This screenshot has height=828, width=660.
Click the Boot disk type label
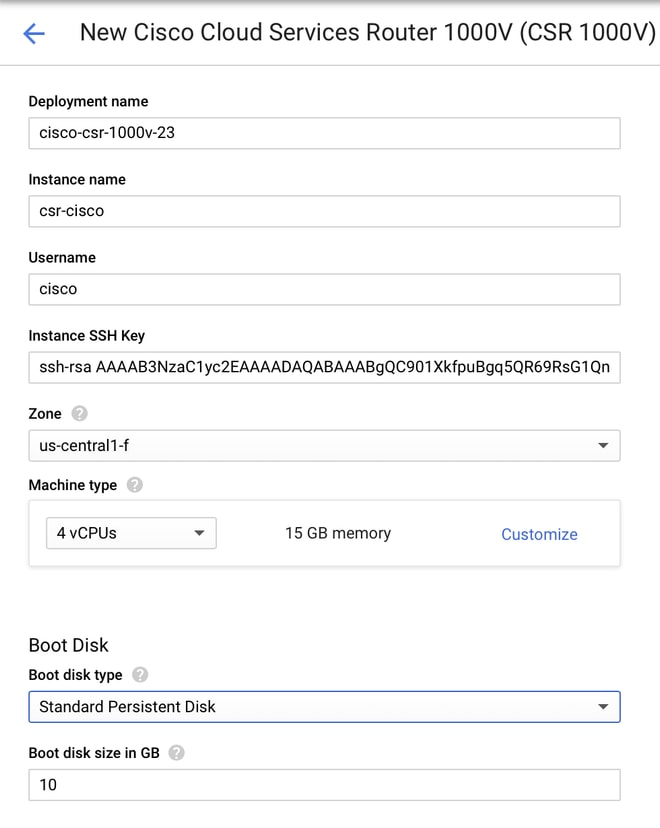tap(76, 675)
